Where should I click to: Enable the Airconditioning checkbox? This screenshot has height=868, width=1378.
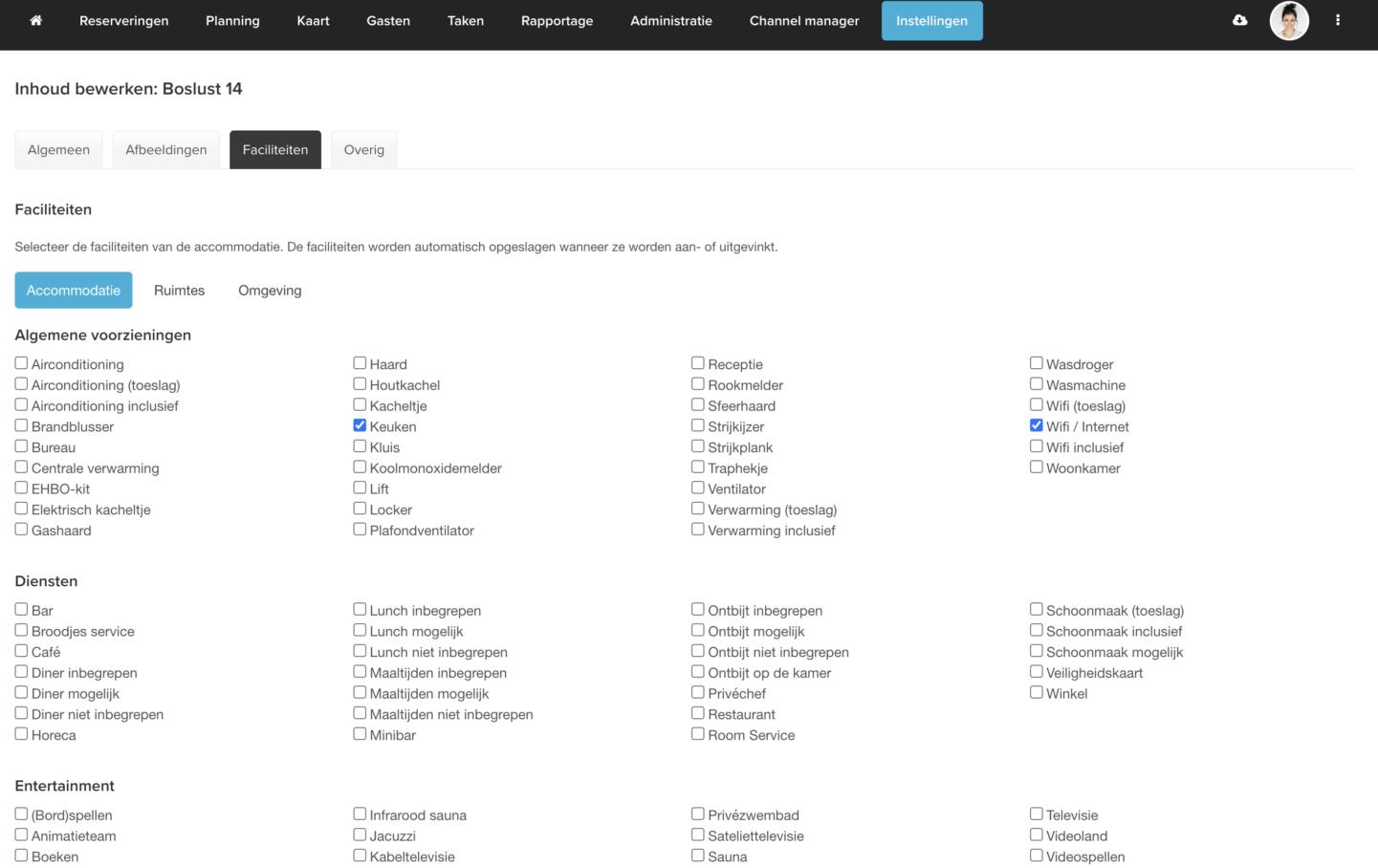[21, 363]
